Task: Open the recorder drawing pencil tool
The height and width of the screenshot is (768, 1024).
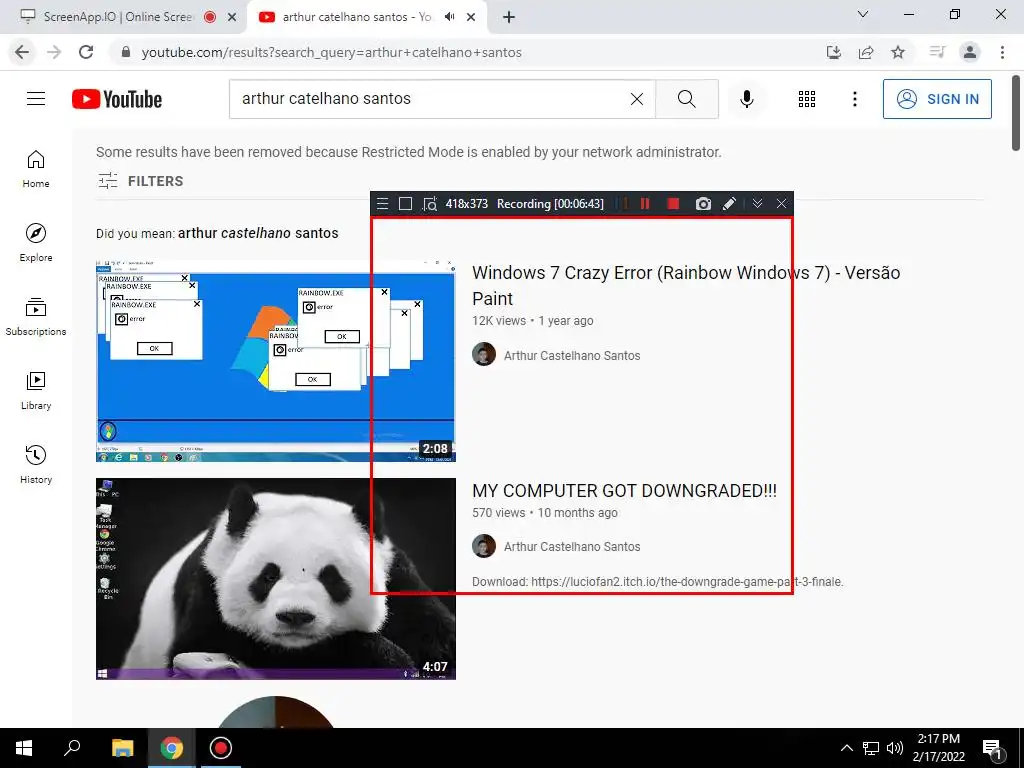Action: tap(729, 204)
